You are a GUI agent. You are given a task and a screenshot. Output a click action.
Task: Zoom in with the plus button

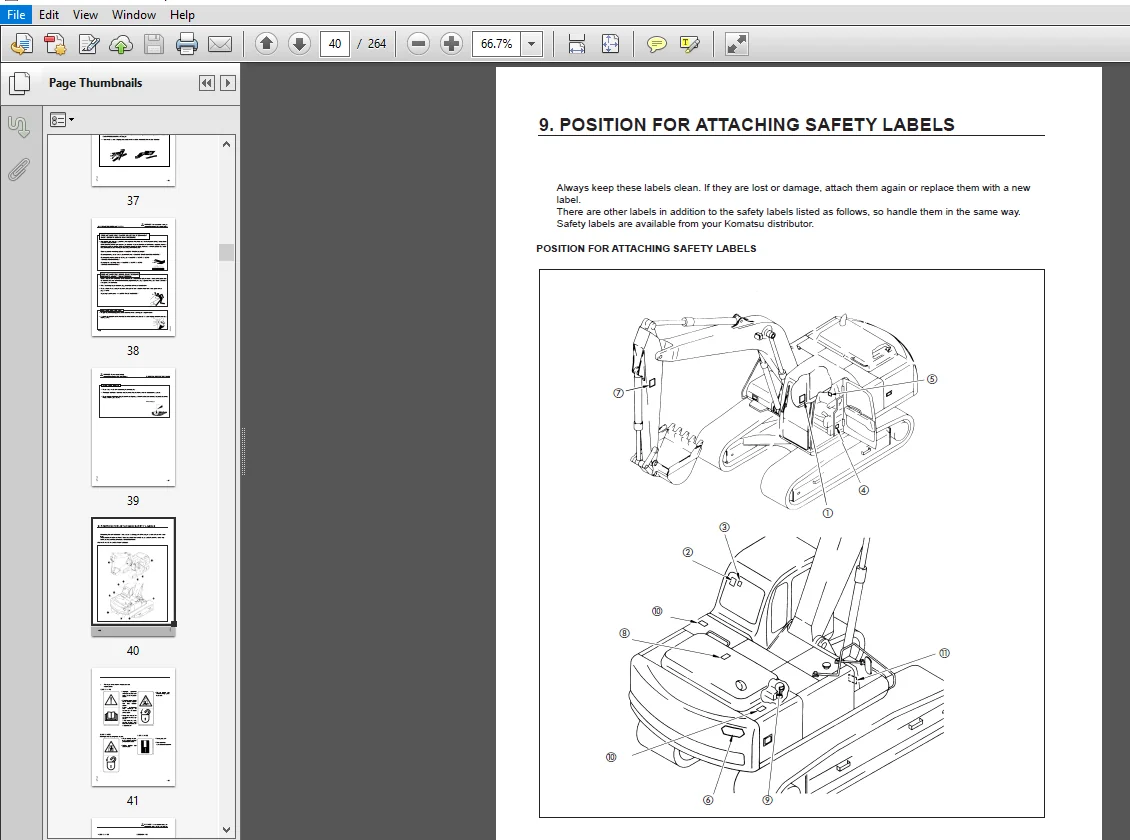(x=451, y=44)
